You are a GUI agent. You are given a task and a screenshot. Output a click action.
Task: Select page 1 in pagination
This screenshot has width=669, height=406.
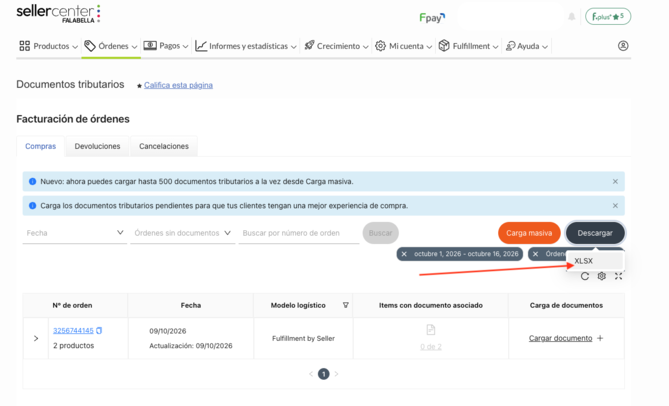click(323, 374)
